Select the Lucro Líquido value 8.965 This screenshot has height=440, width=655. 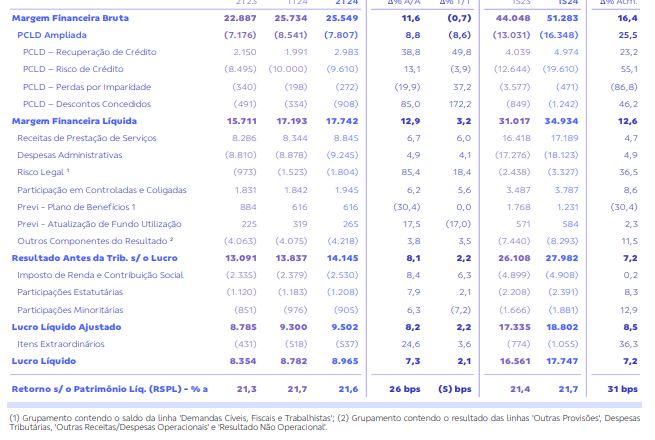click(x=345, y=361)
